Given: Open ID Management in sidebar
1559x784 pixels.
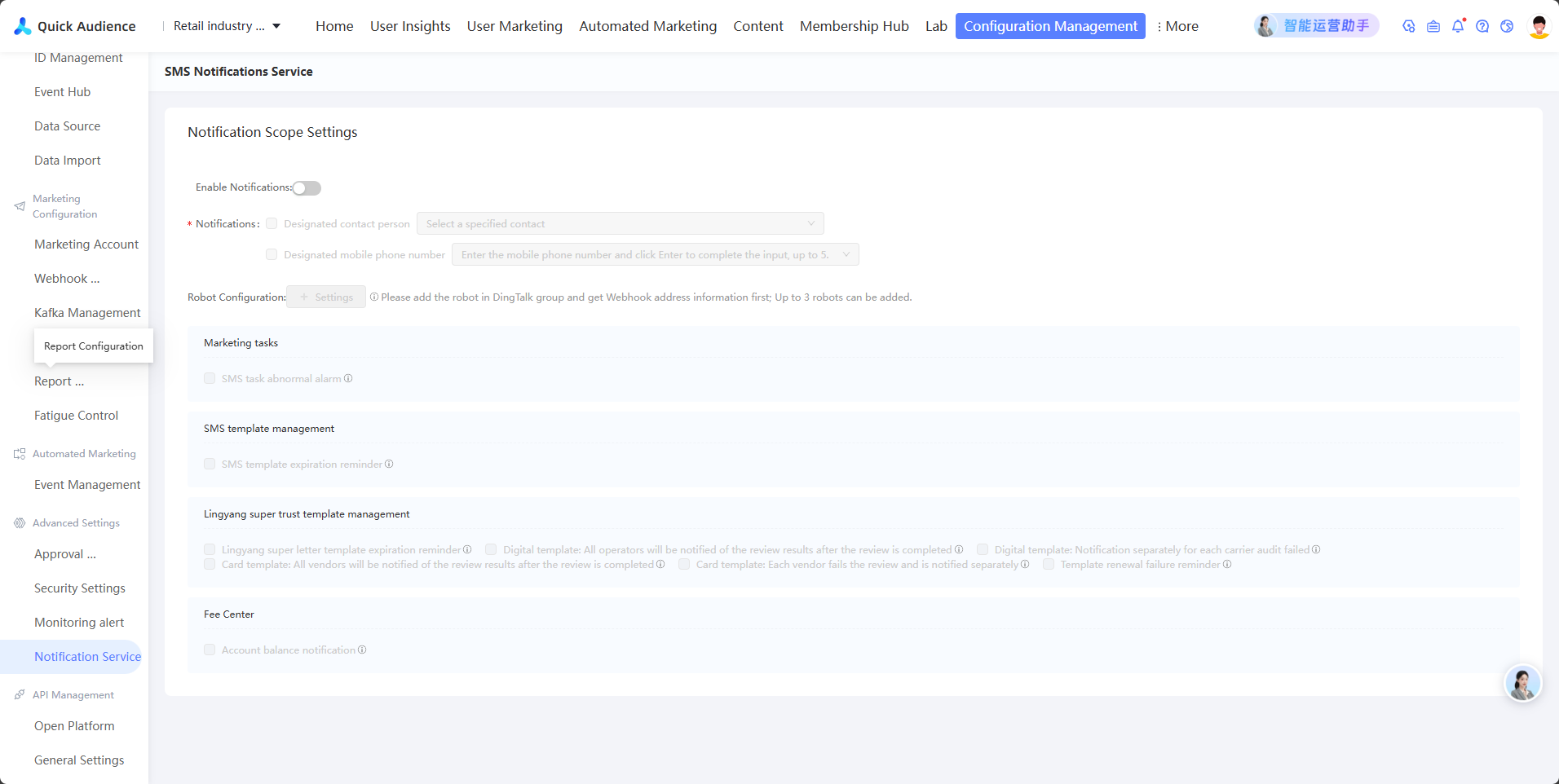Looking at the screenshot, I should point(78,58).
